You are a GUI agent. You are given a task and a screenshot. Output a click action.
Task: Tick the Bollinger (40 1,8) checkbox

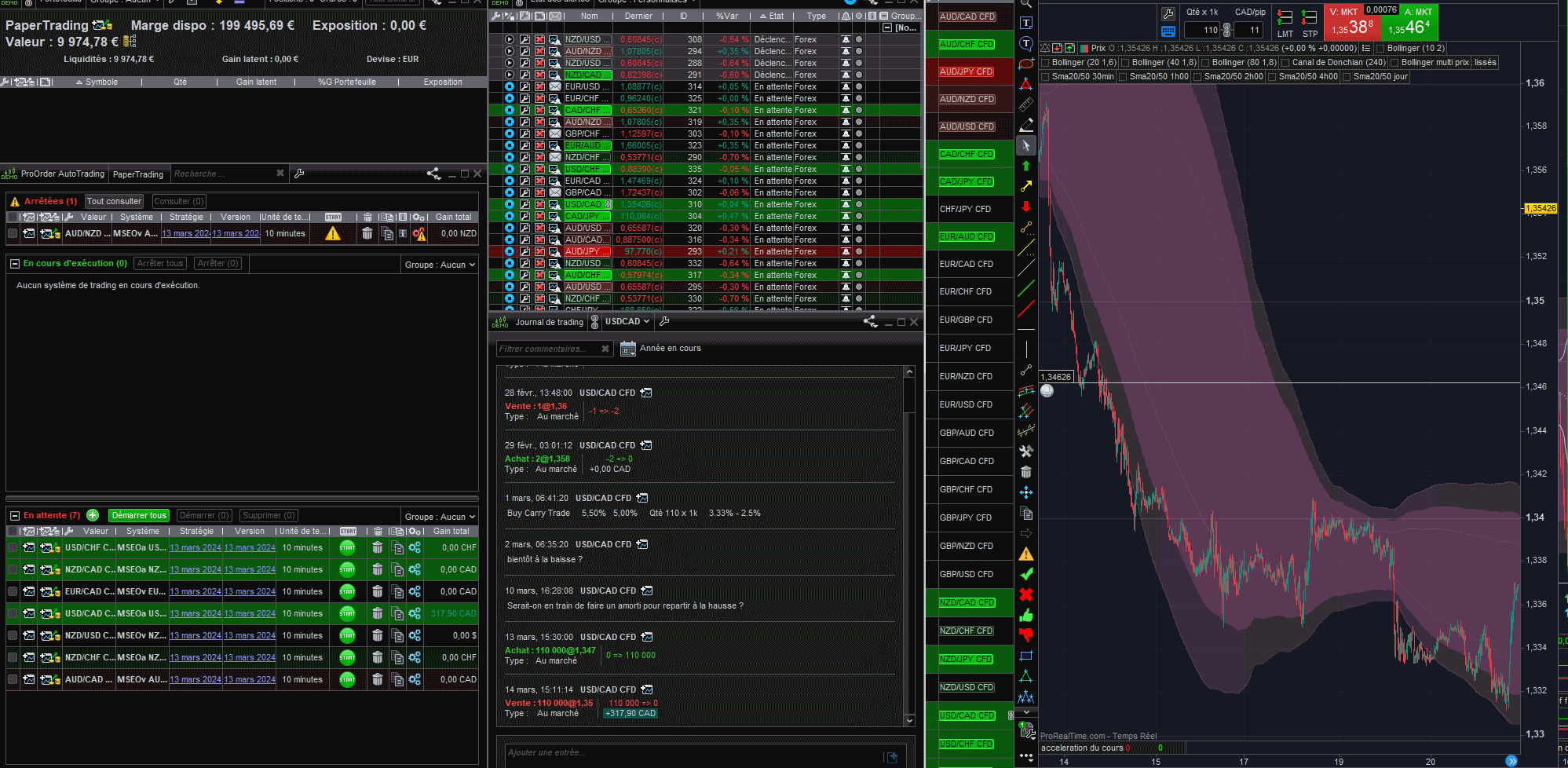point(1125,63)
